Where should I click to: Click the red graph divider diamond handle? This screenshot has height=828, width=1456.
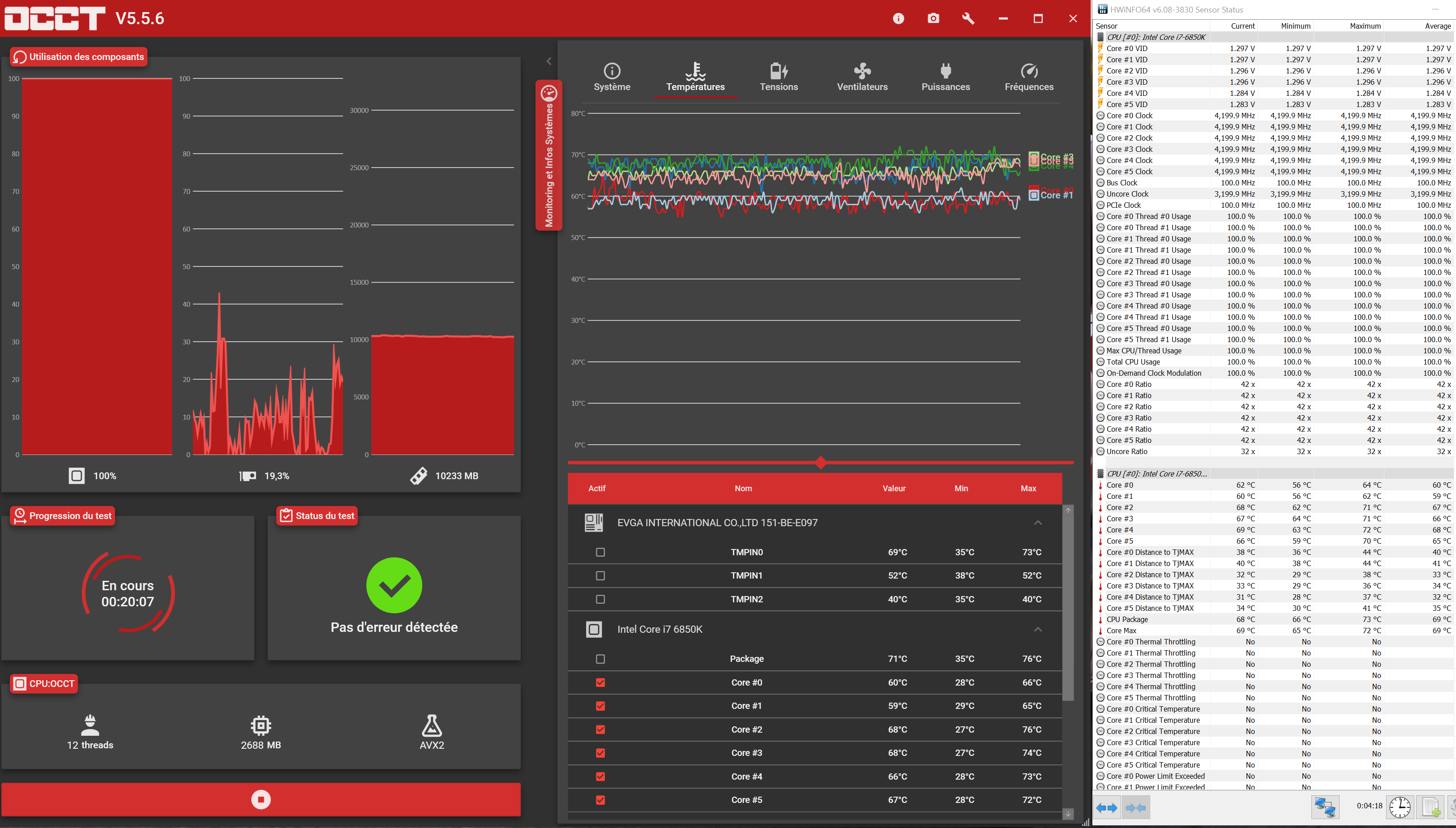click(820, 462)
